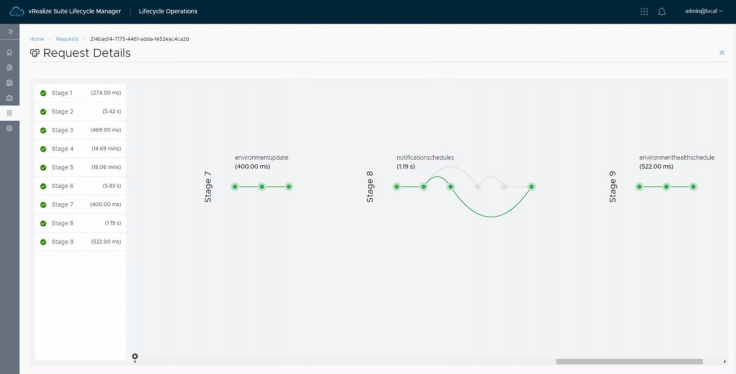Image resolution: width=736 pixels, height=374 pixels.
Task: Click the middle node of Stage 7 flow
Action: tap(262, 187)
